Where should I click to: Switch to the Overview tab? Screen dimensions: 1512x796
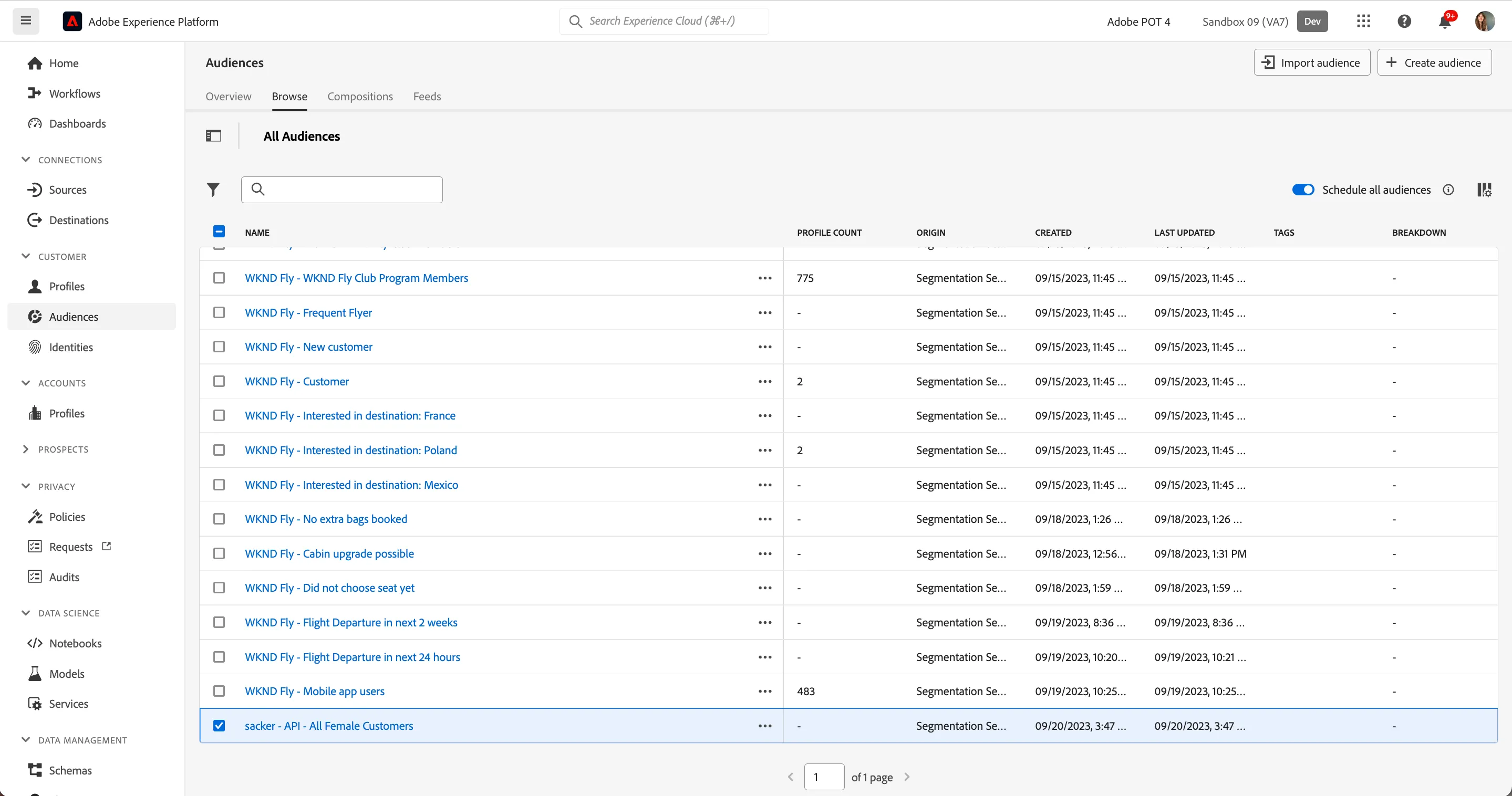click(229, 96)
